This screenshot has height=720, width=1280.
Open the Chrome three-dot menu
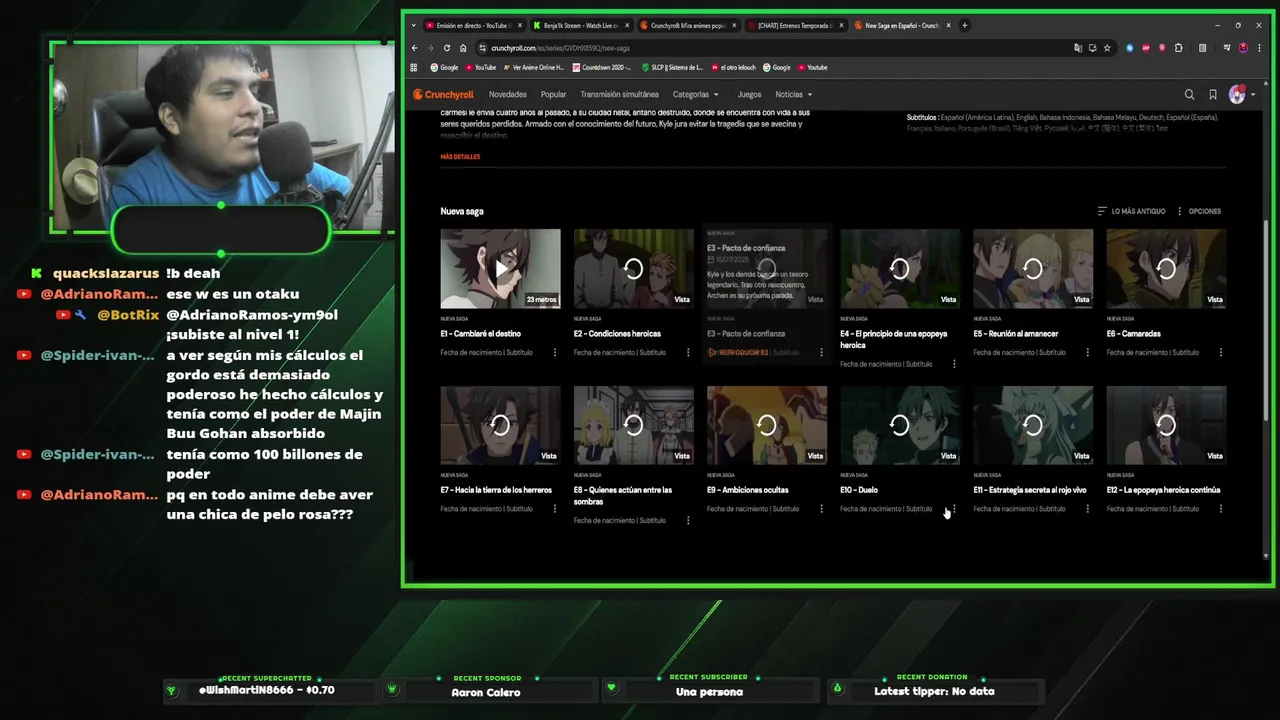(1258, 48)
